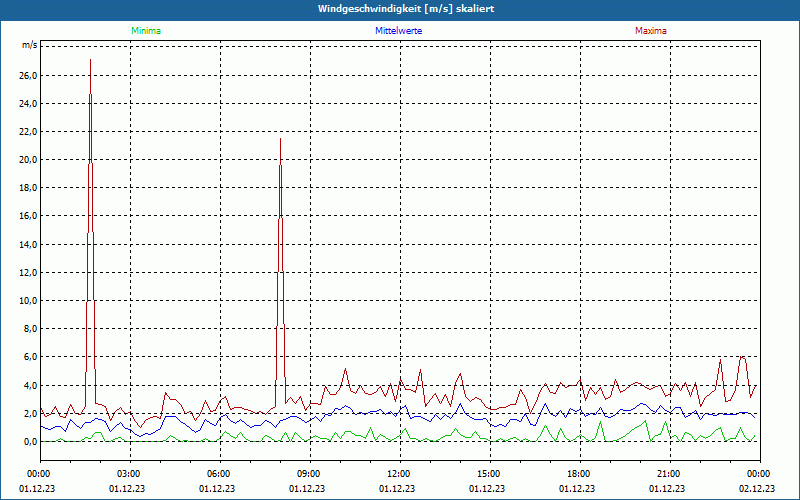Click the y-axis value '24,0'
The height and width of the screenshot is (500, 800).
coord(29,104)
